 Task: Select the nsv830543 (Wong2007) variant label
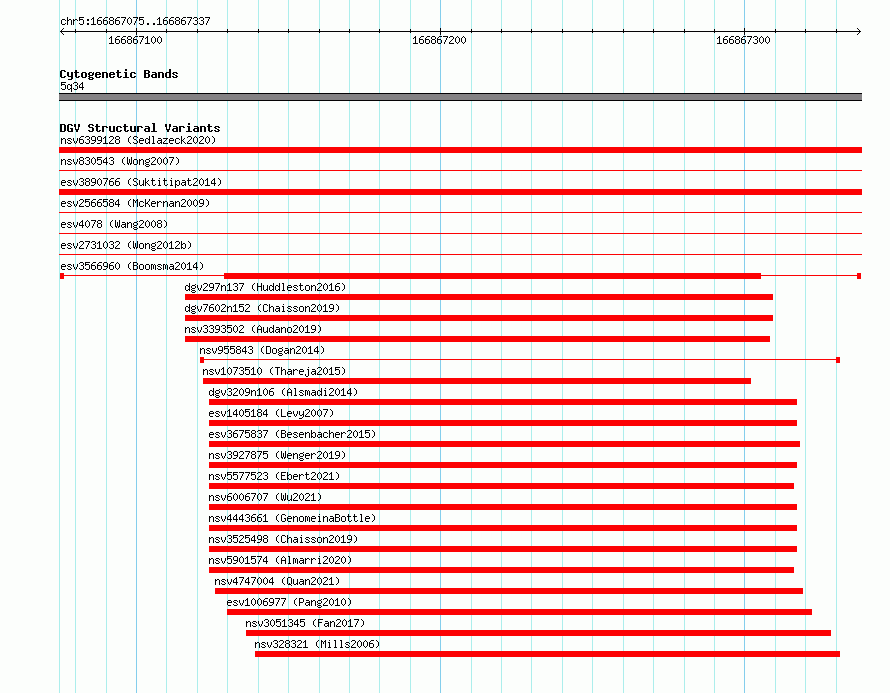click(120, 161)
